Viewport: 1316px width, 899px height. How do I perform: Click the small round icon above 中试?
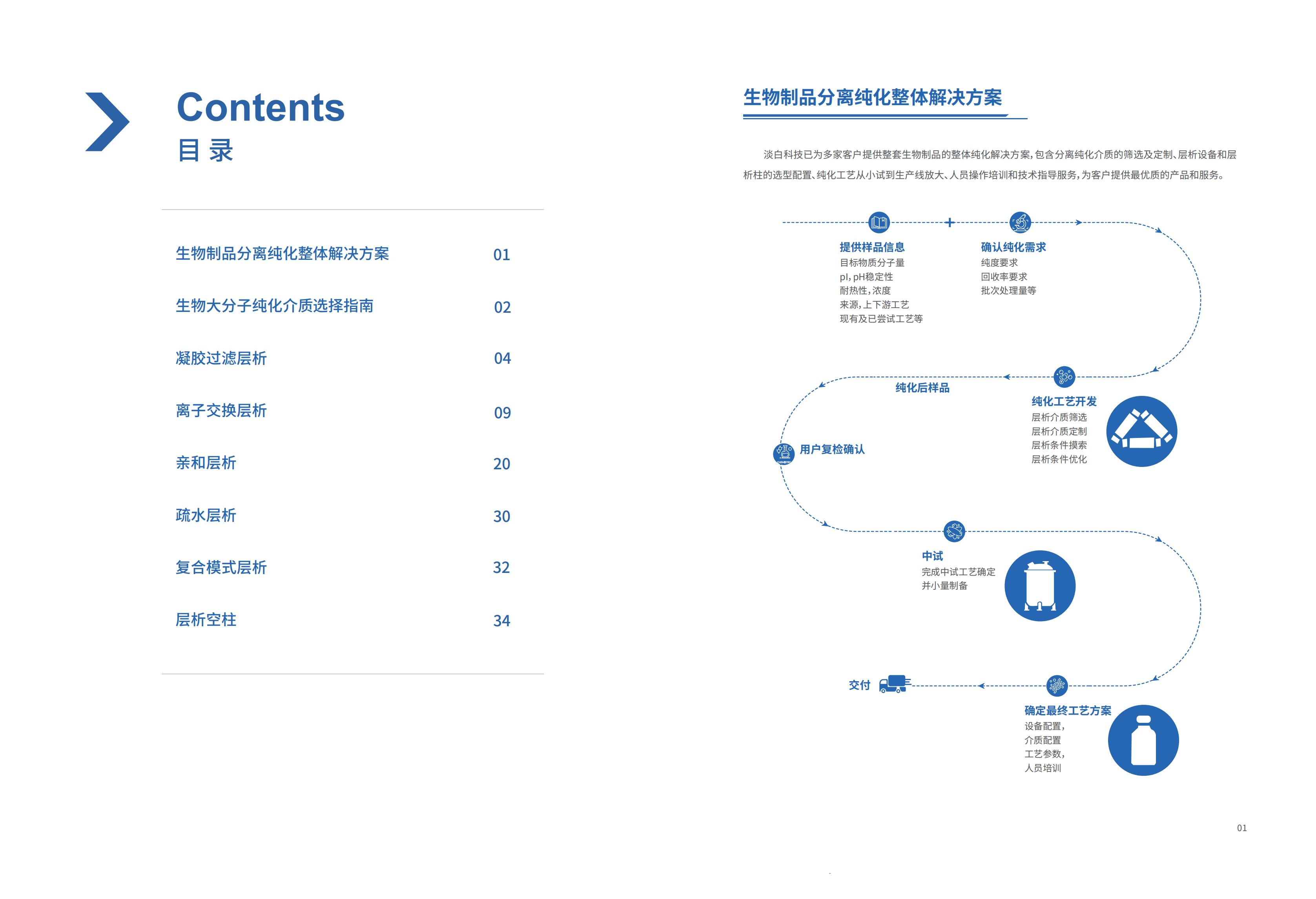click(954, 531)
